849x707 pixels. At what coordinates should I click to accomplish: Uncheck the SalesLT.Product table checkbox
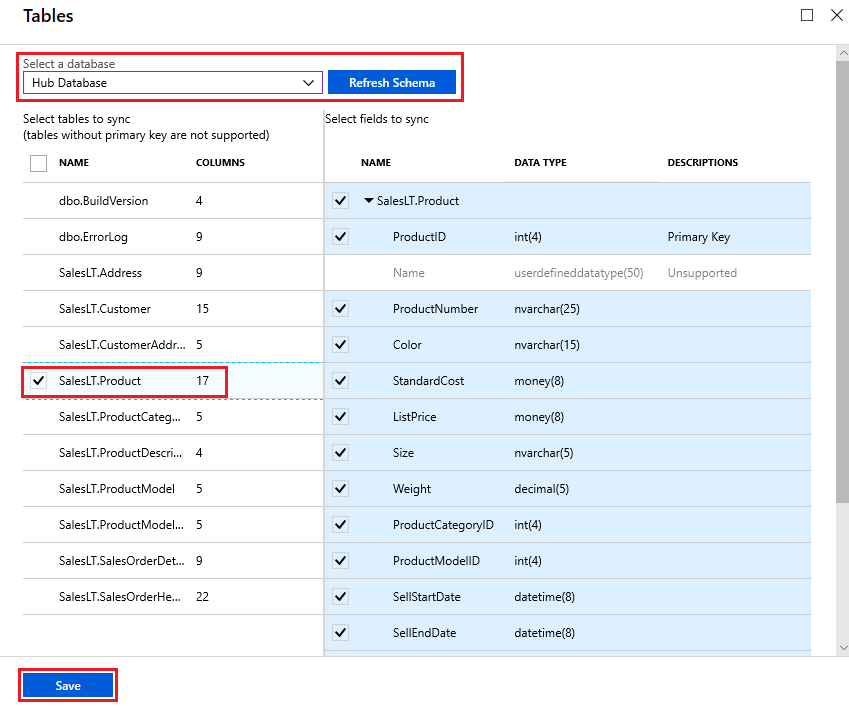(x=37, y=381)
